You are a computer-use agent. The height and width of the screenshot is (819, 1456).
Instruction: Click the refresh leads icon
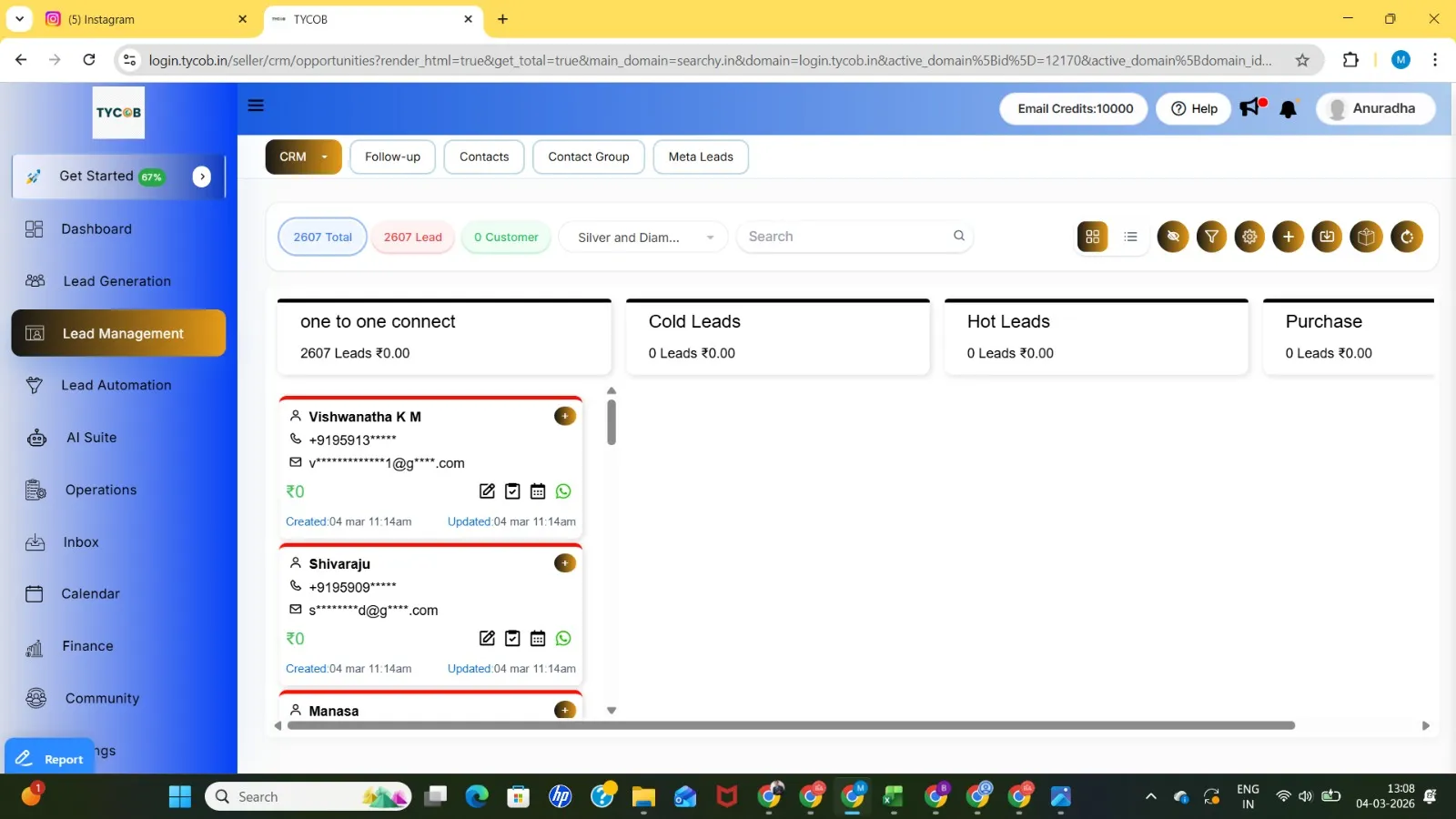[1406, 237]
